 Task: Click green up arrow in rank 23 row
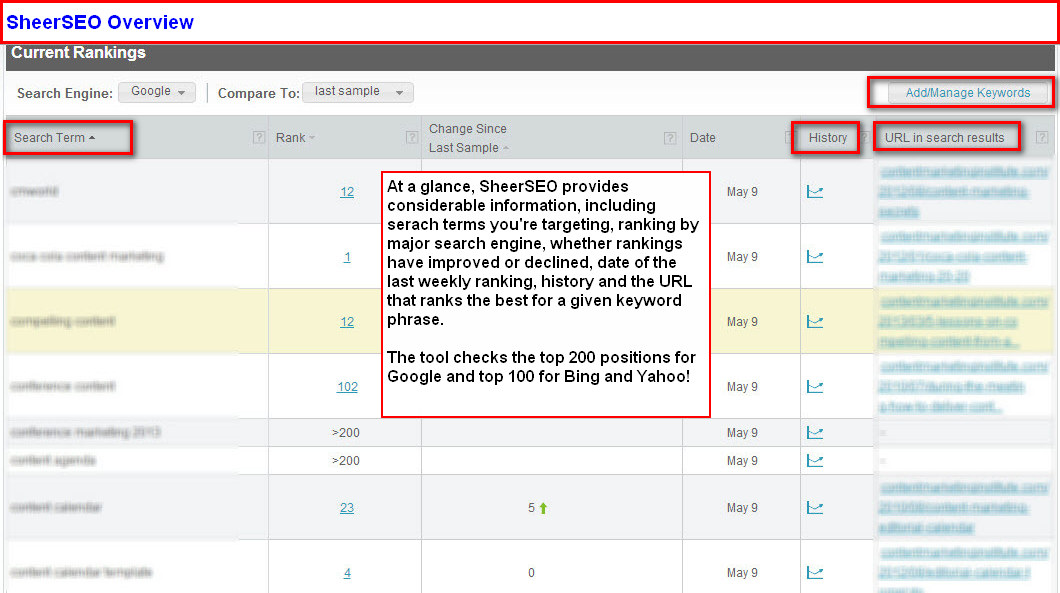tap(544, 508)
